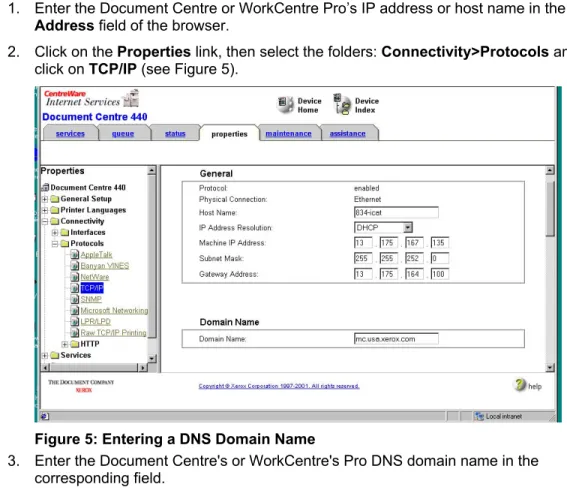Open the Banyan VINES link
567x496 pixels.
point(105,266)
